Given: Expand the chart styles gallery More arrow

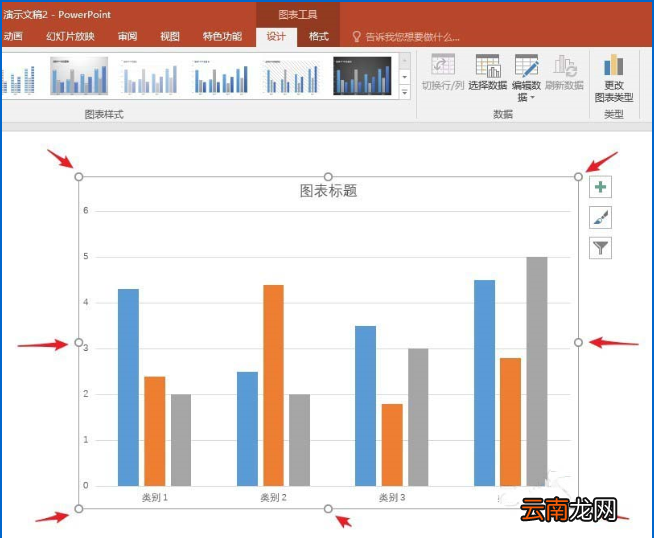Looking at the screenshot, I should [405, 93].
